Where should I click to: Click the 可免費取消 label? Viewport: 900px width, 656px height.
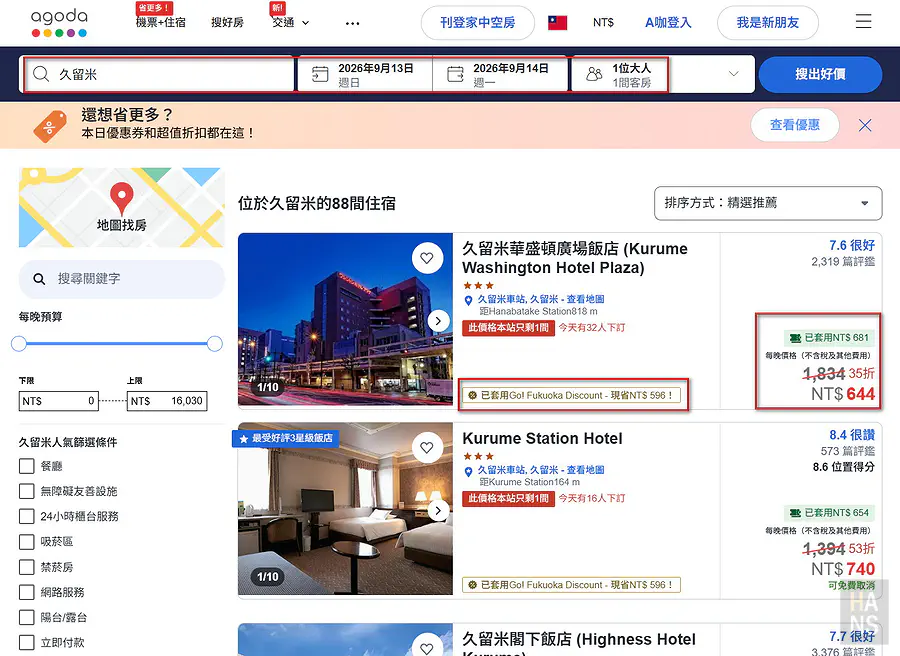(851, 585)
